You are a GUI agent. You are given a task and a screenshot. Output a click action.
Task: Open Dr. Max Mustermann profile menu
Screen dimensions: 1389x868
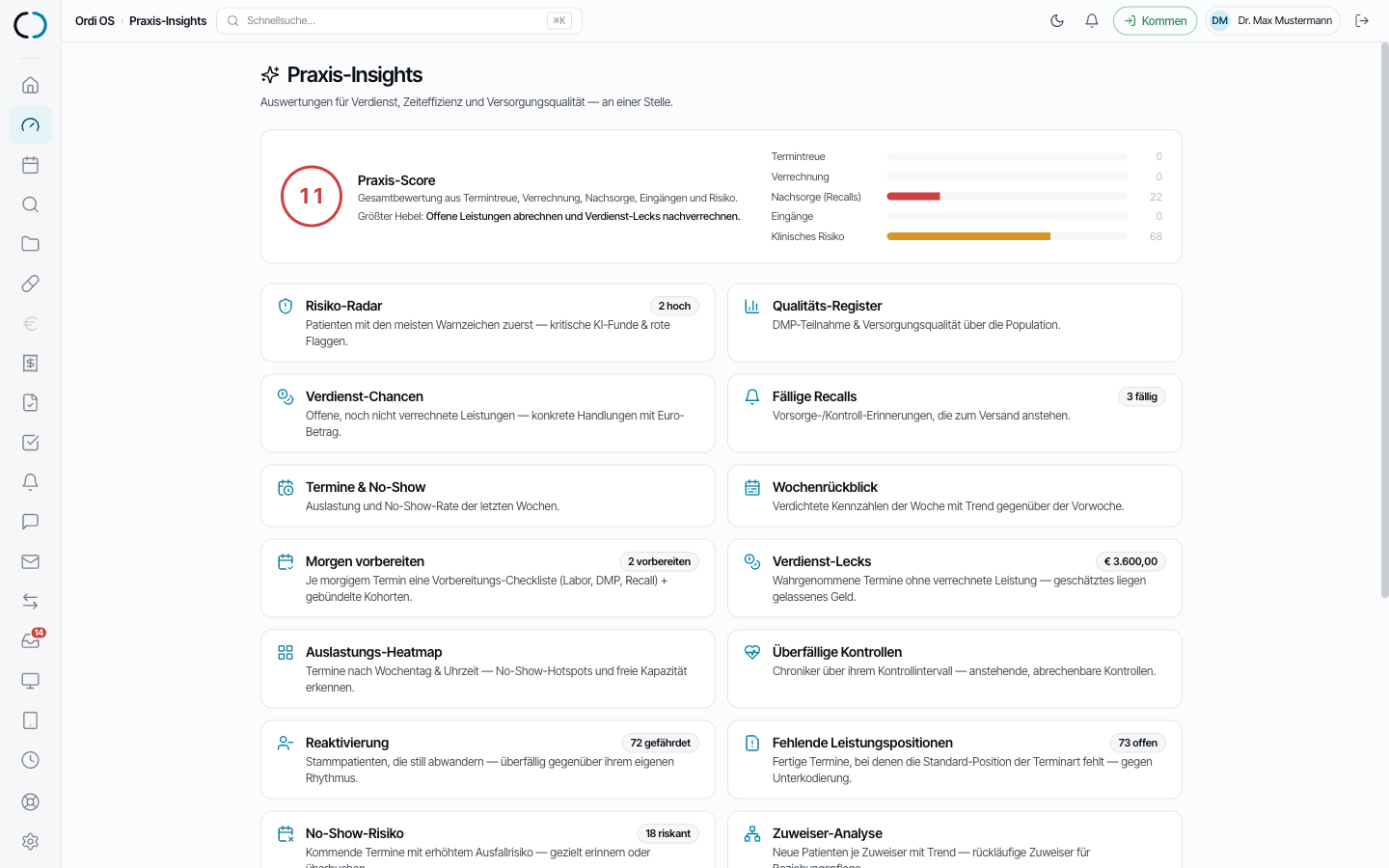point(1272,20)
